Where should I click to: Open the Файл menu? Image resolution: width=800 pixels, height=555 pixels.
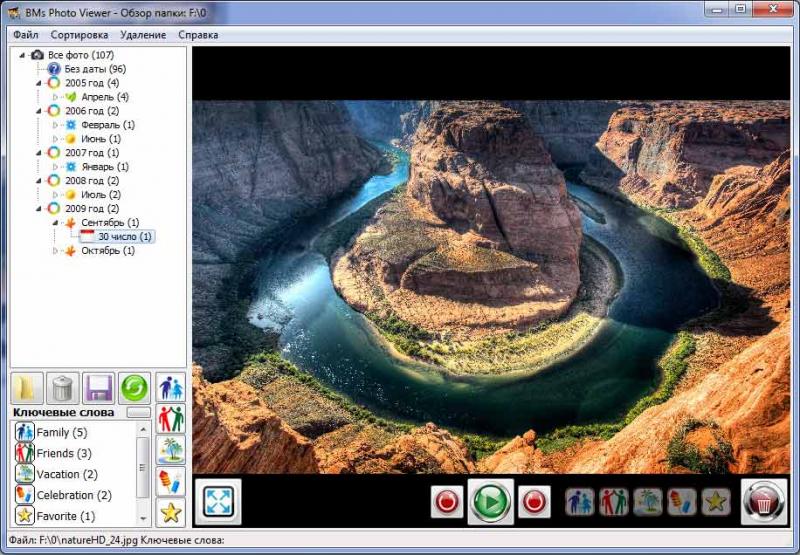pyautogui.click(x=26, y=35)
